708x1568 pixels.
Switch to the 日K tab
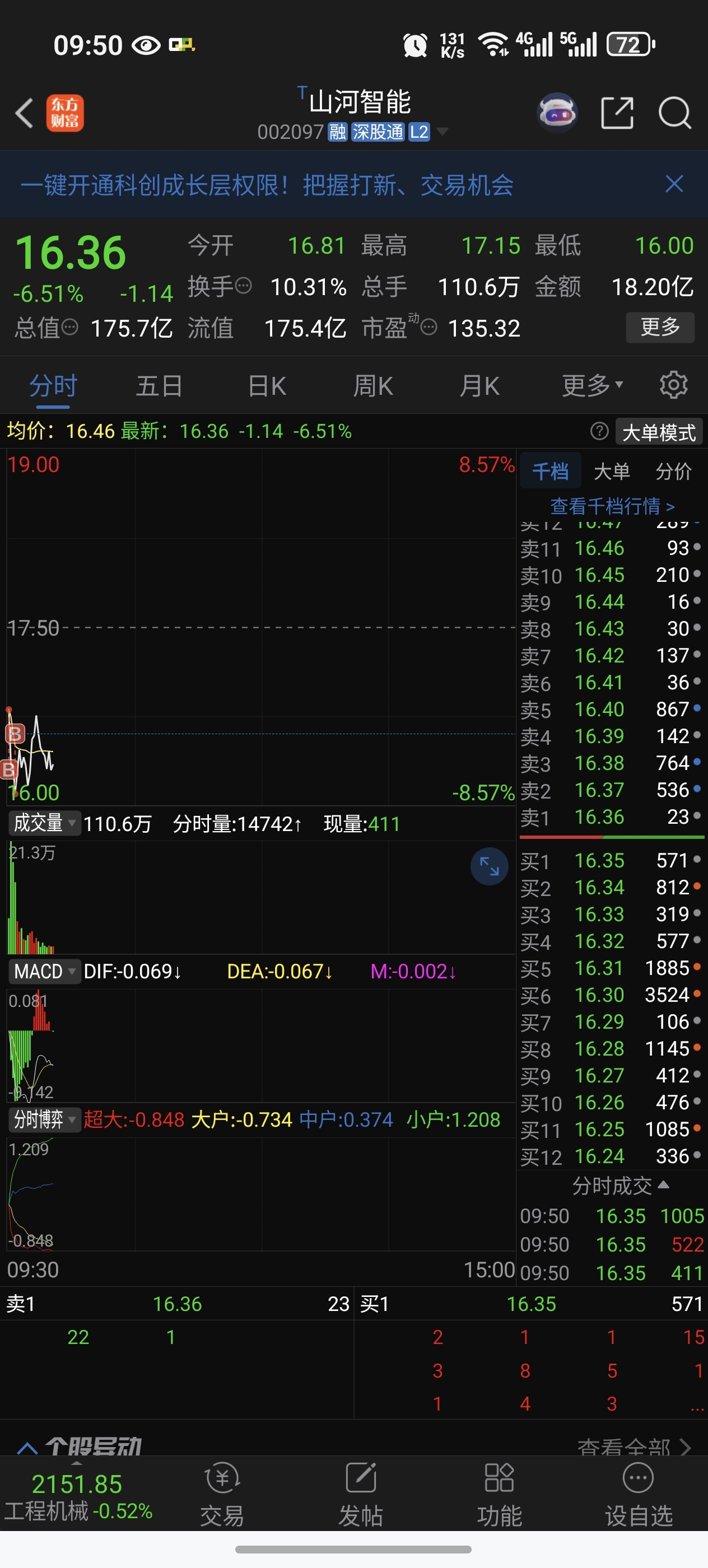tap(267, 386)
